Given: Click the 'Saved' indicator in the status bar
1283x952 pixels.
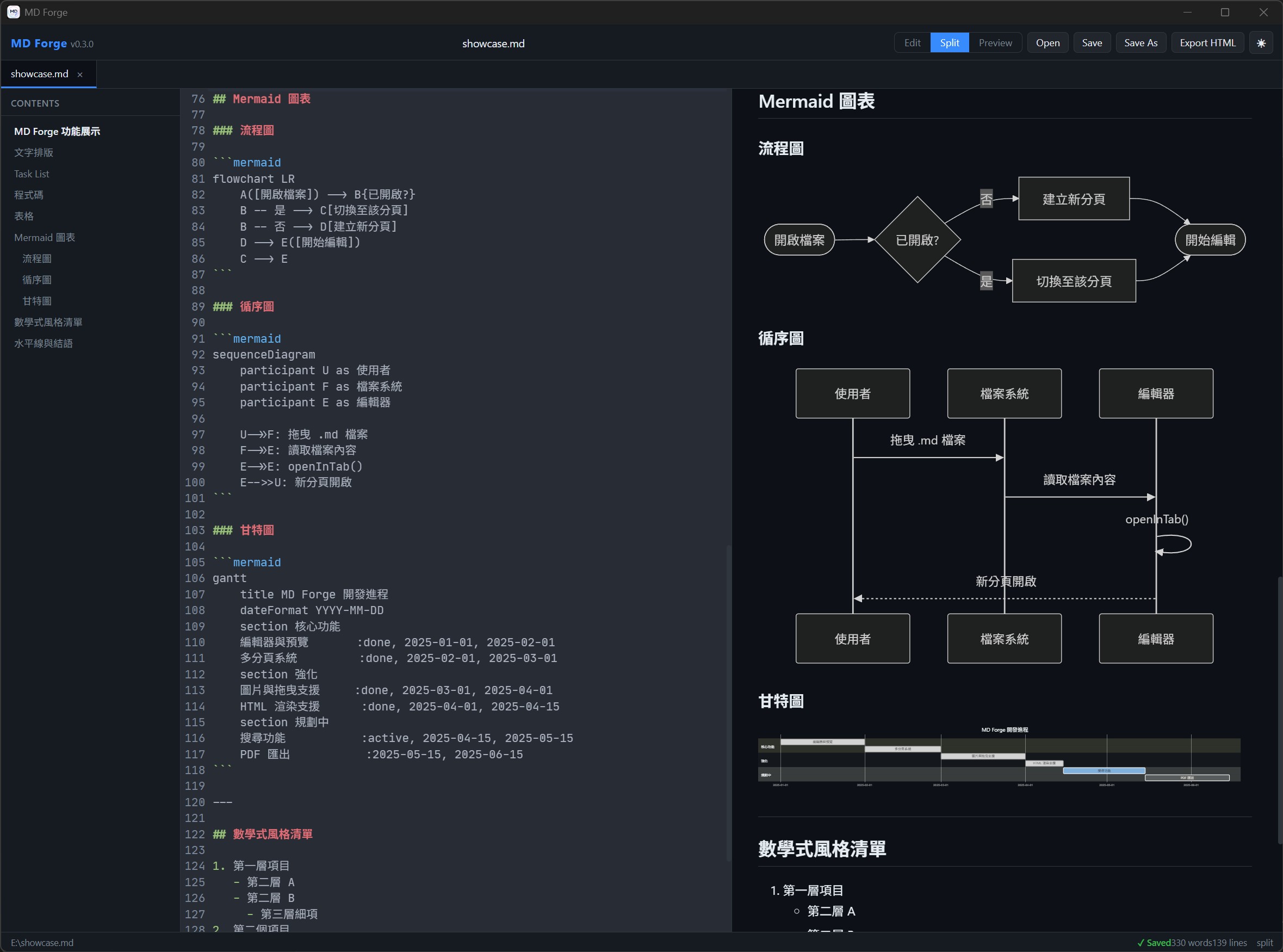Looking at the screenshot, I should tap(1154, 943).
